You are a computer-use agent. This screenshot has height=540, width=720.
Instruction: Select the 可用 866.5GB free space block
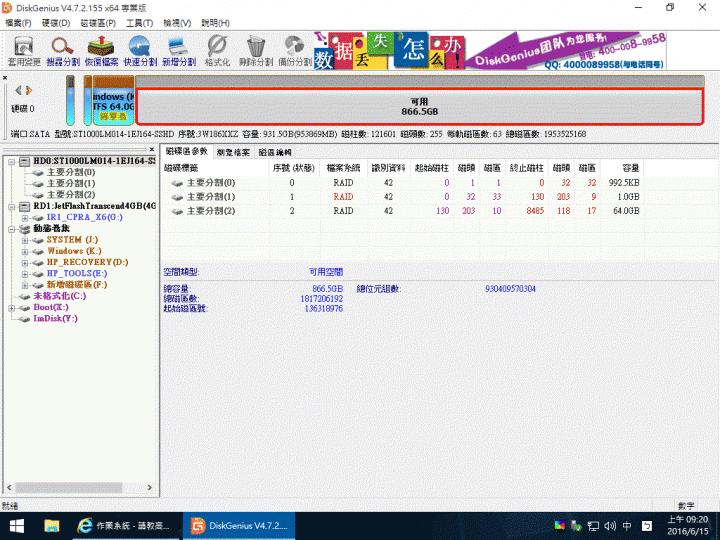(419, 107)
